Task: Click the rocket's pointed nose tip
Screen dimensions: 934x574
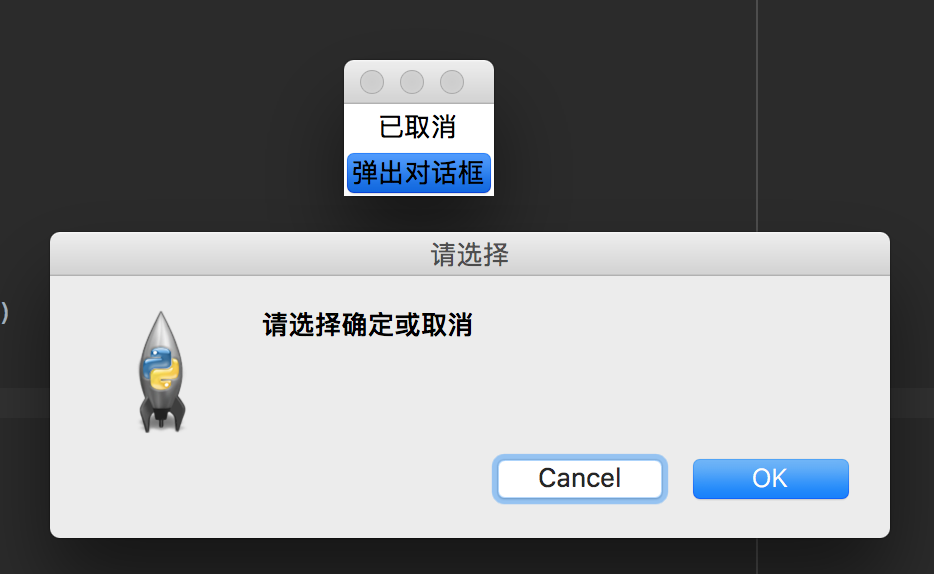Action: point(161,316)
